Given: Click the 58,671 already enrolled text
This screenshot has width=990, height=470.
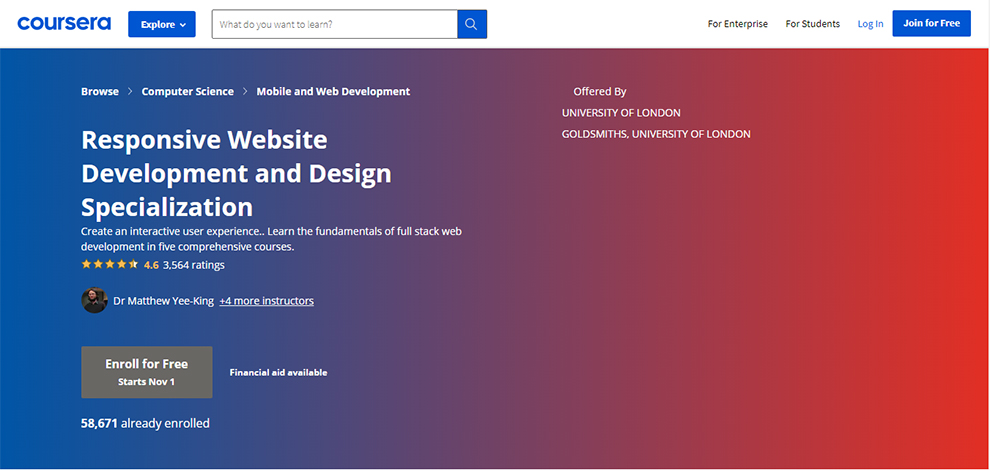Looking at the screenshot, I should click(145, 423).
